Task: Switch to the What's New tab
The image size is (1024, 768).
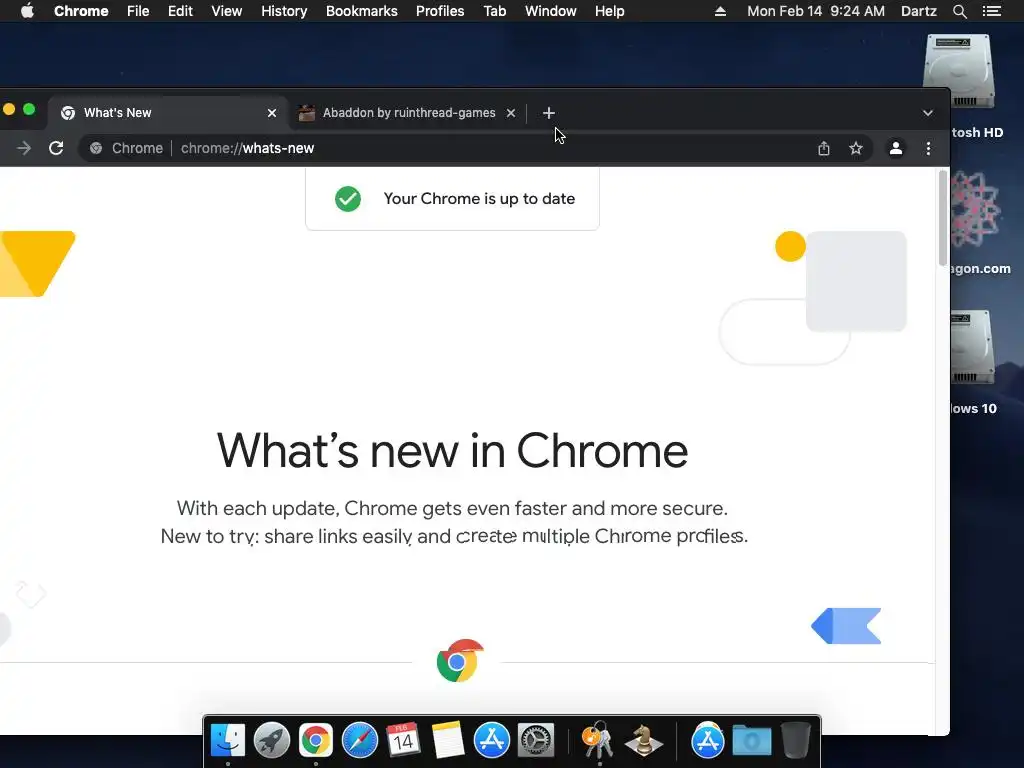Action: click(x=168, y=113)
